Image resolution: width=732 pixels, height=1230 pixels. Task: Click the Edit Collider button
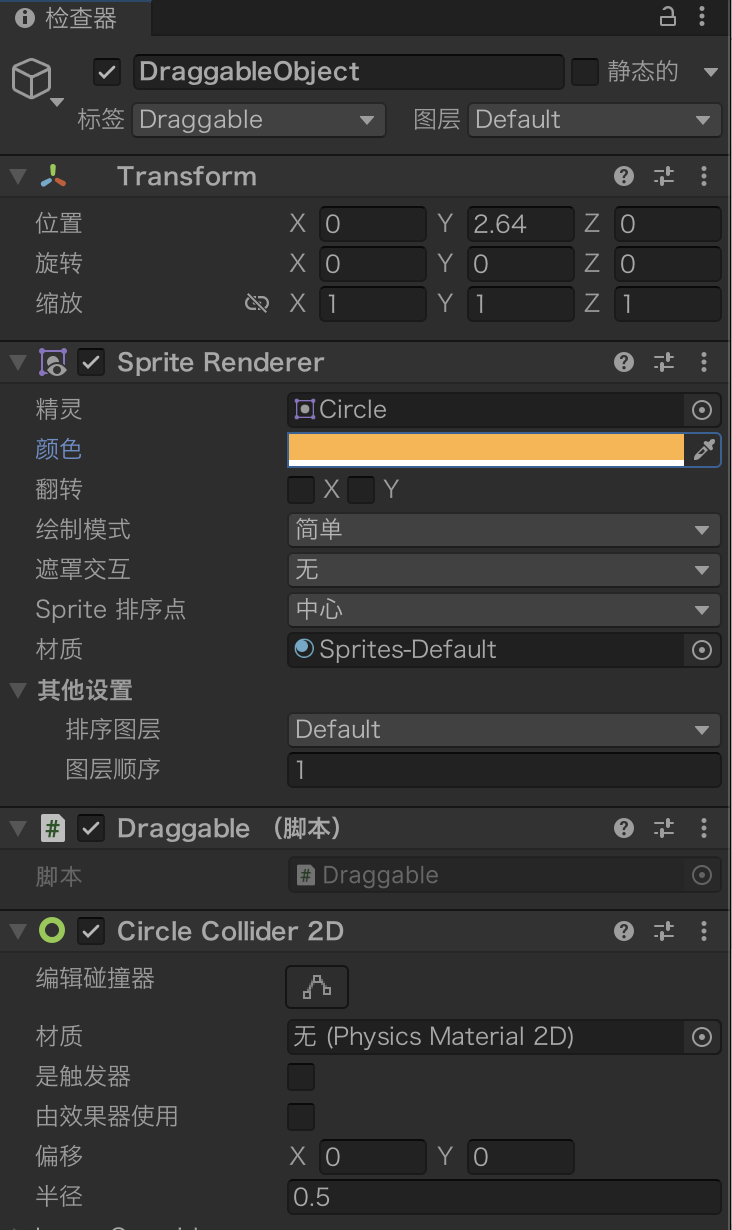tap(317, 987)
